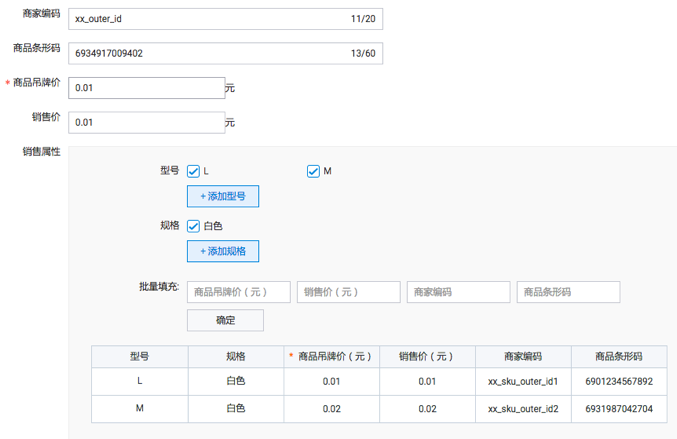Click the 批量填充 商品条形码 input
This screenshot has height=439, width=677.
pyautogui.click(x=568, y=292)
